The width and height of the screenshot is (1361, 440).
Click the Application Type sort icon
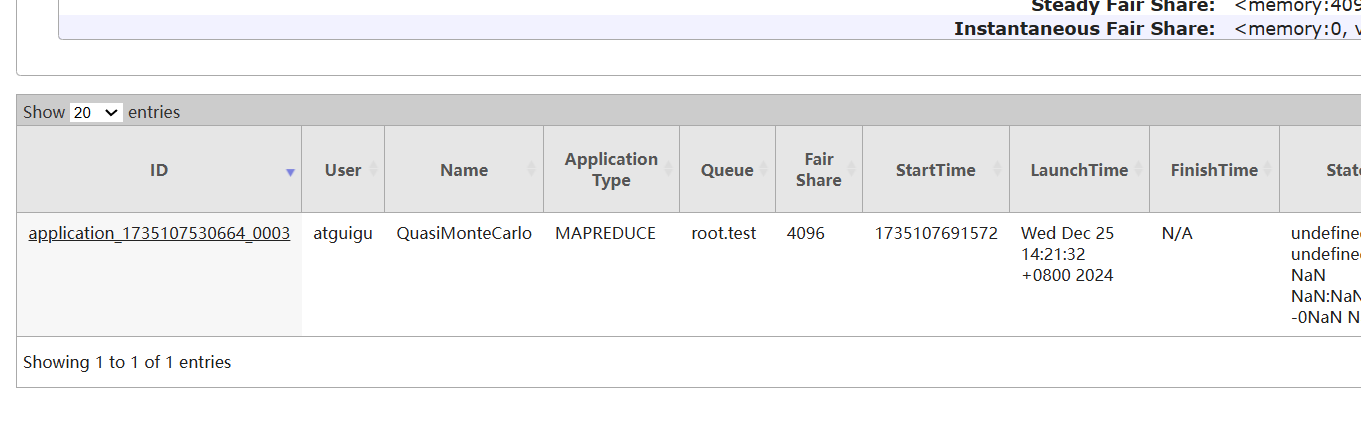pos(668,170)
